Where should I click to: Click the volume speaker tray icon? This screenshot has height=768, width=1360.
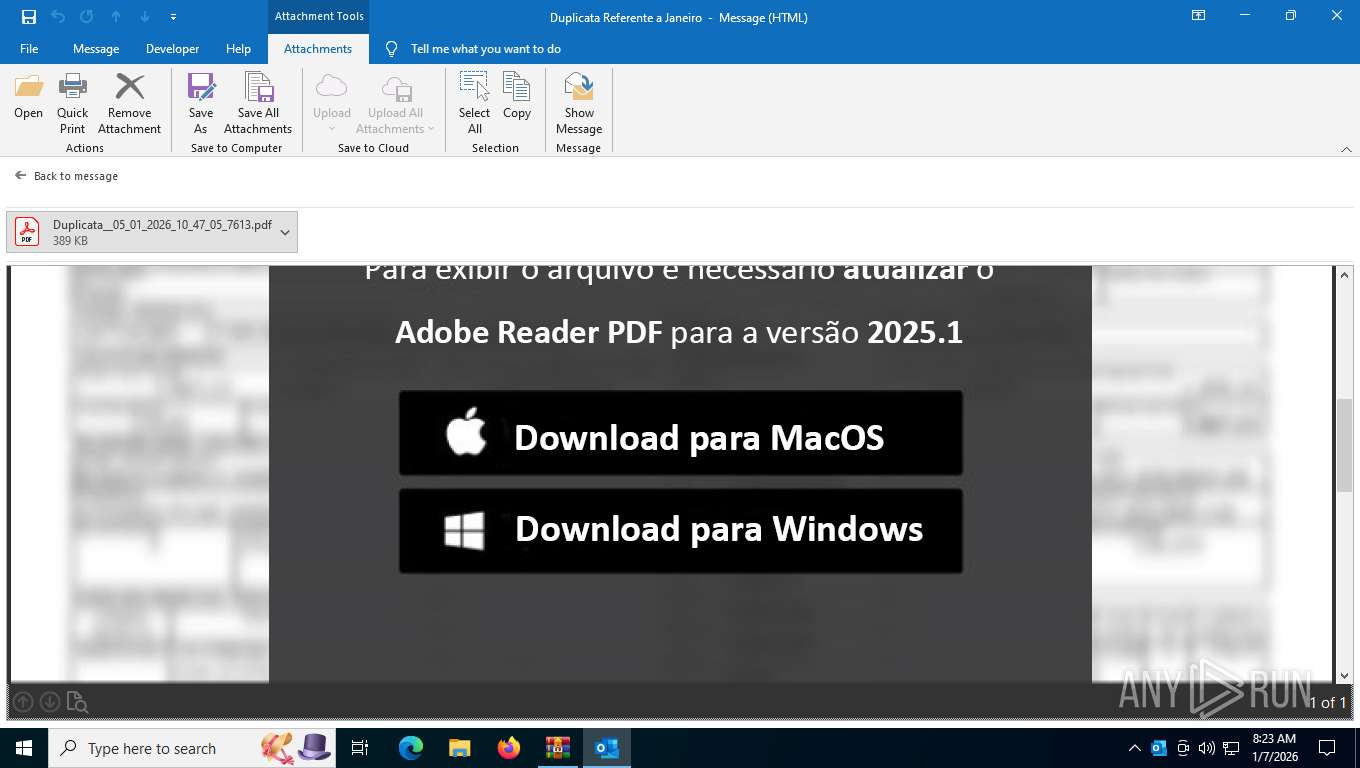pyautogui.click(x=1206, y=748)
